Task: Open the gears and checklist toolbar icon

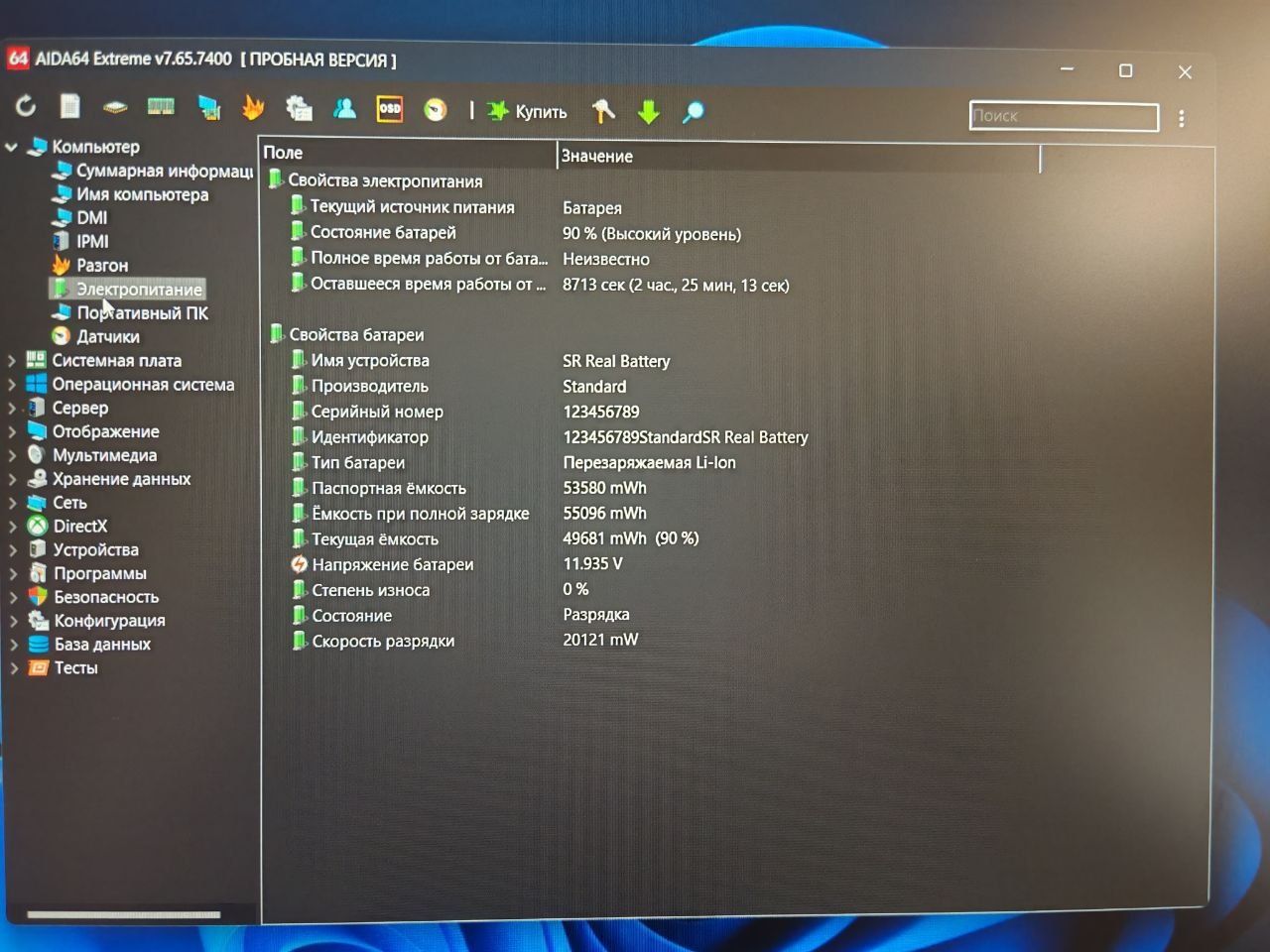Action: pos(299,107)
